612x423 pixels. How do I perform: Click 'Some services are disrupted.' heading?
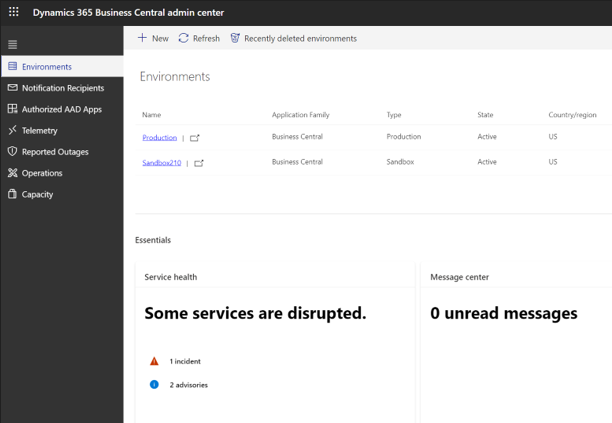pyautogui.click(x=255, y=313)
